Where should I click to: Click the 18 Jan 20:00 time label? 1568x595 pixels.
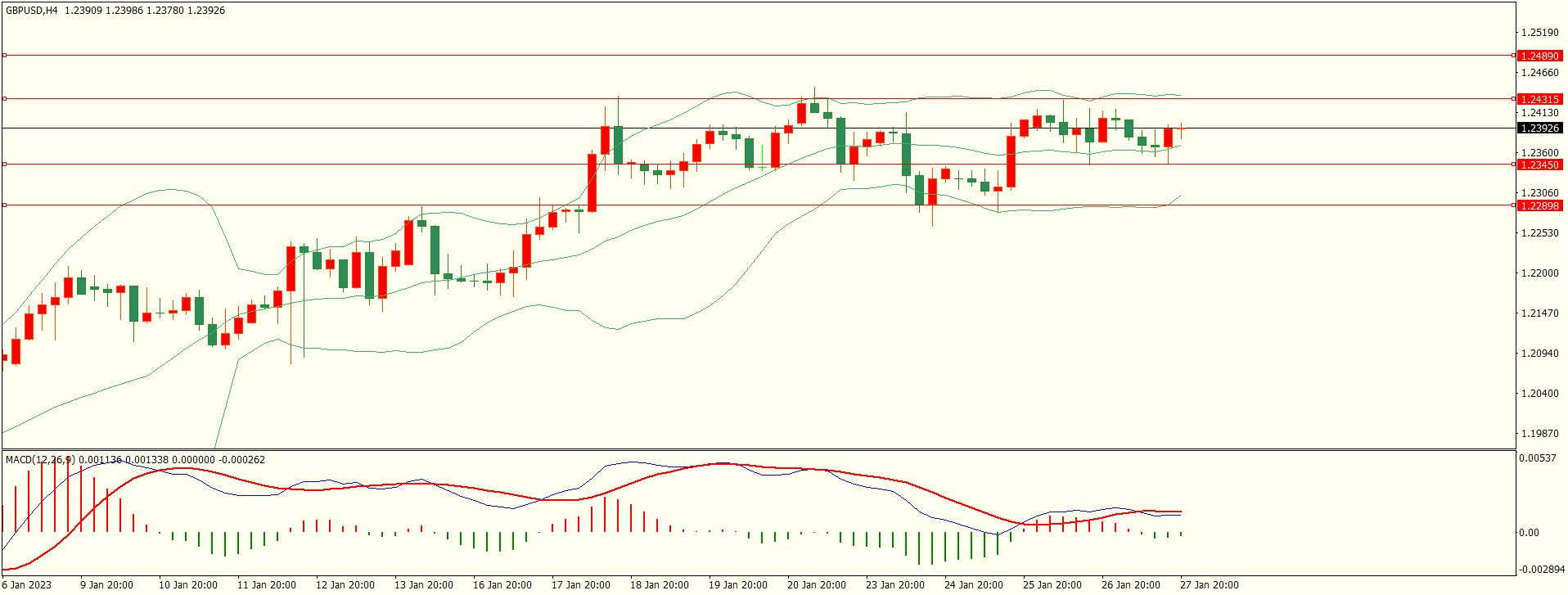click(660, 585)
